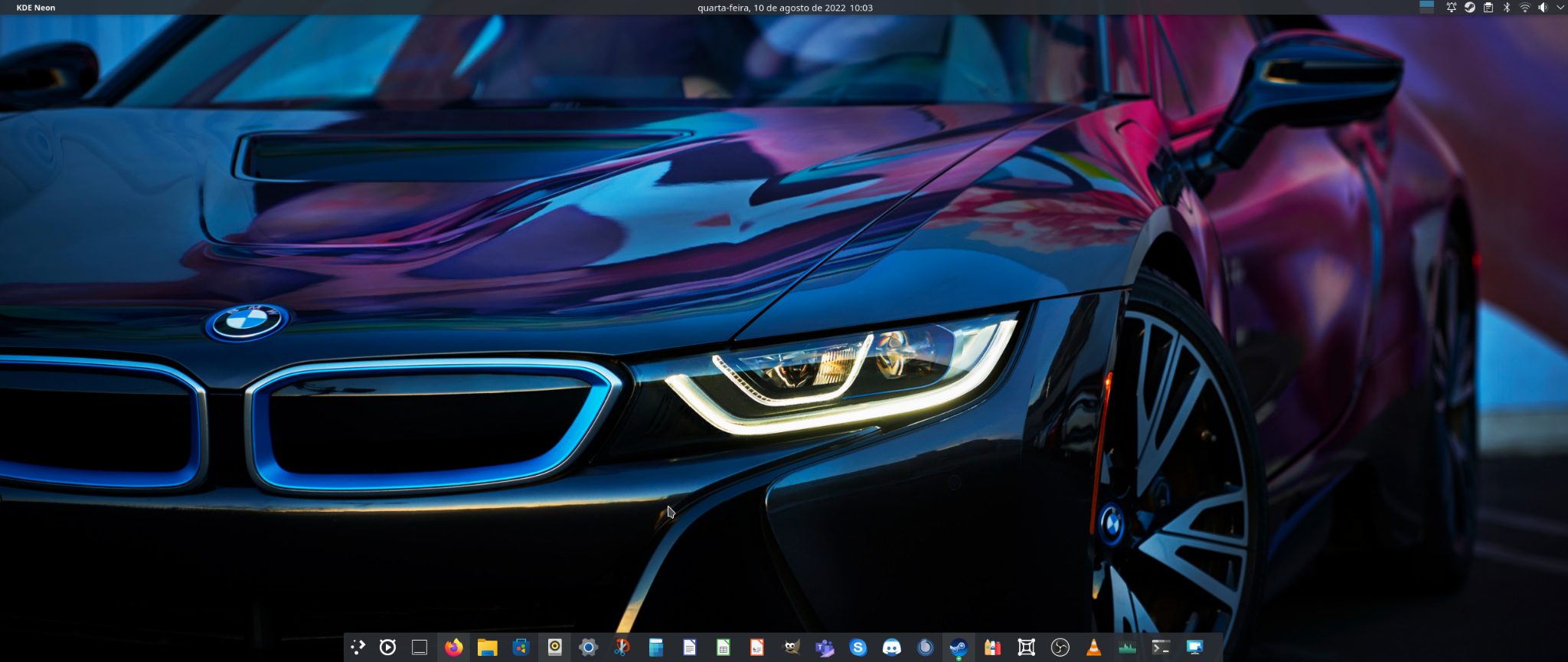Viewport: 1568px width, 662px height.
Task: Open the speaker music player icon
Action: (x=554, y=647)
